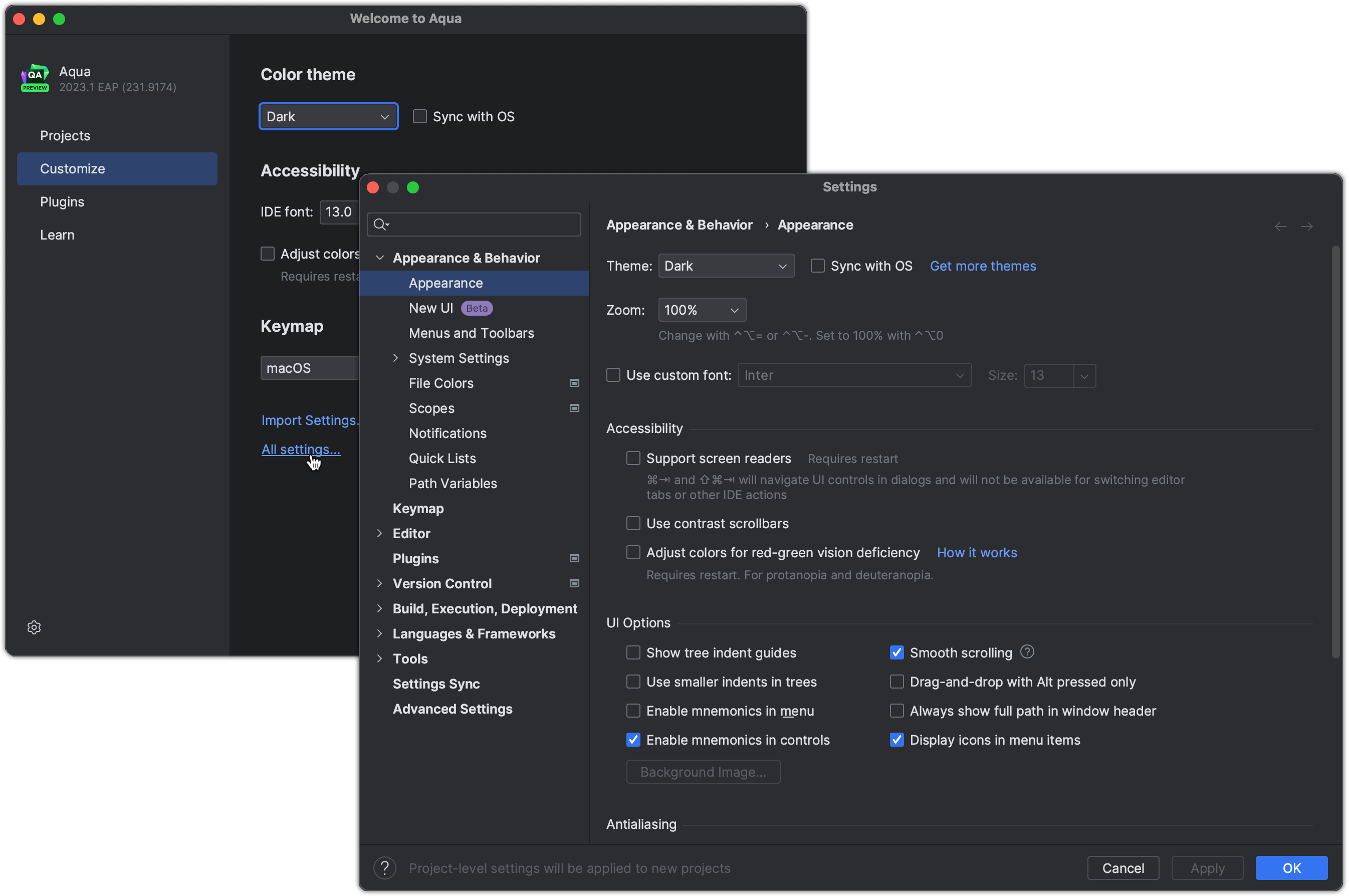Expand the Editor tree node
Viewport: 1349px width, 896px height.
pyautogui.click(x=379, y=533)
